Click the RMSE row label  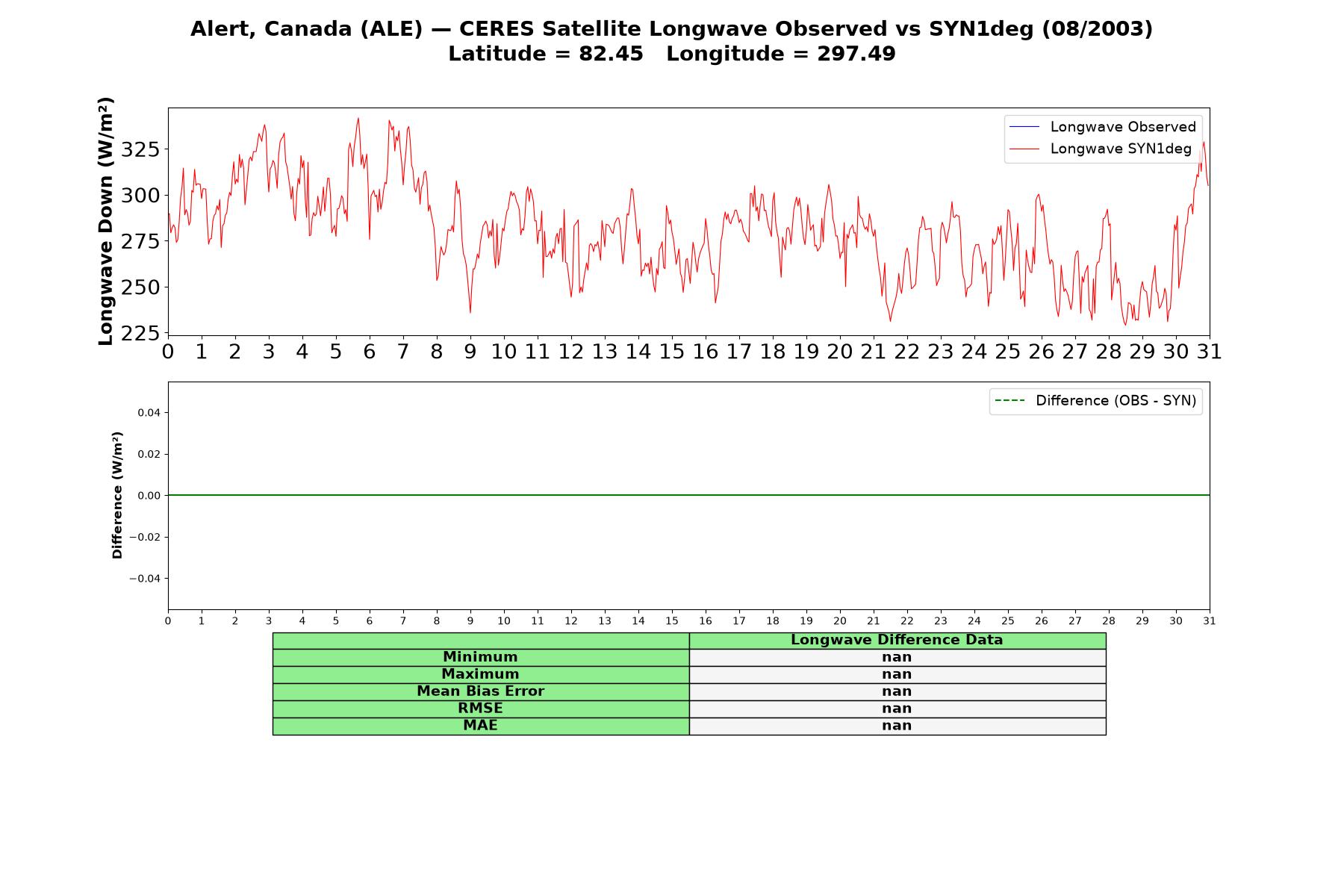480,709
